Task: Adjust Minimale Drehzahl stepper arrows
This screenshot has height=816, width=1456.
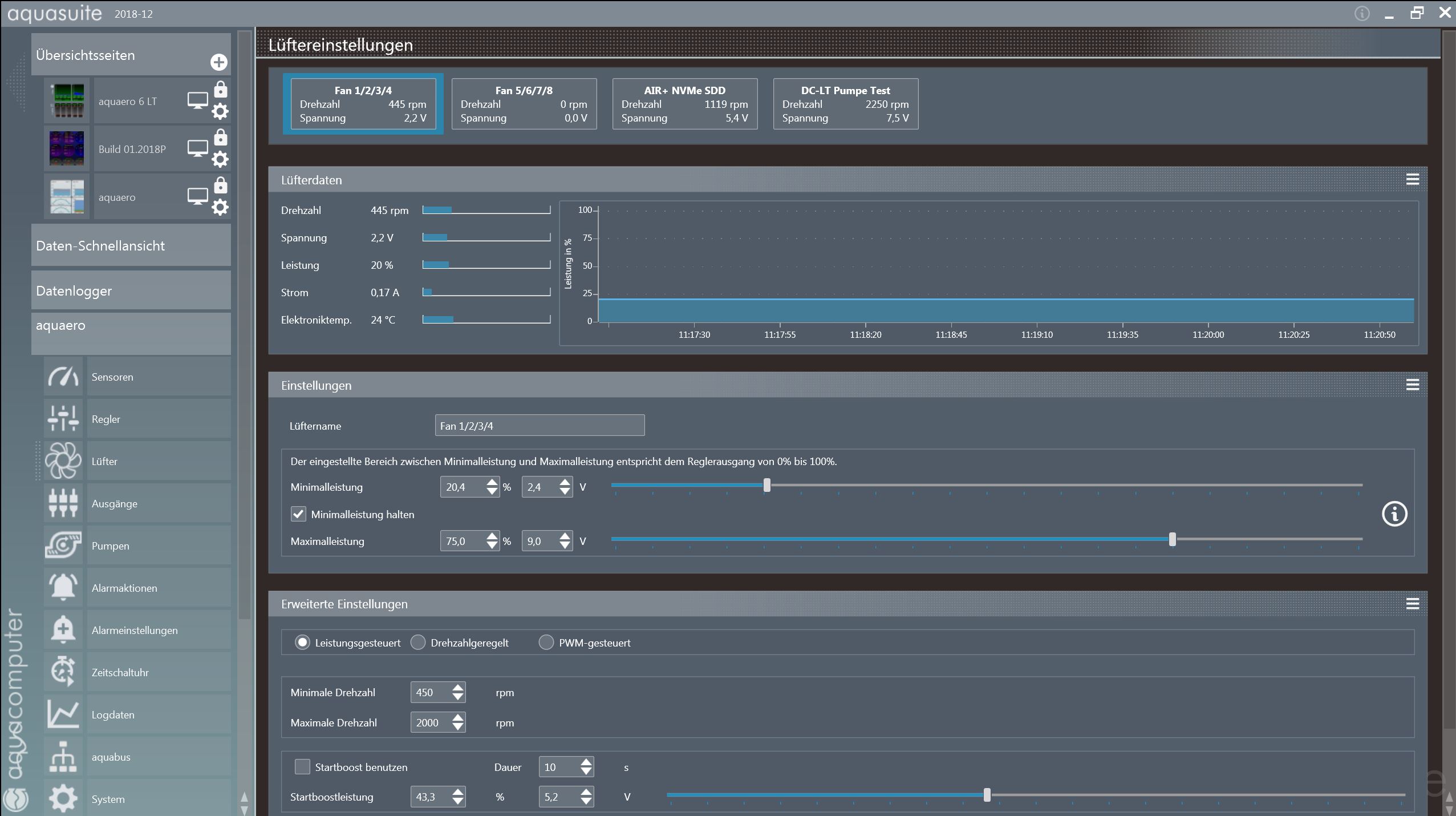Action: pos(458,692)
